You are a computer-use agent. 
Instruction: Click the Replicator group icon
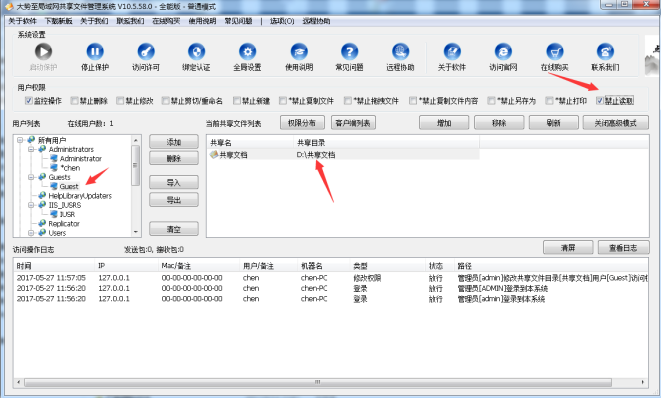[x=42, y=223]
